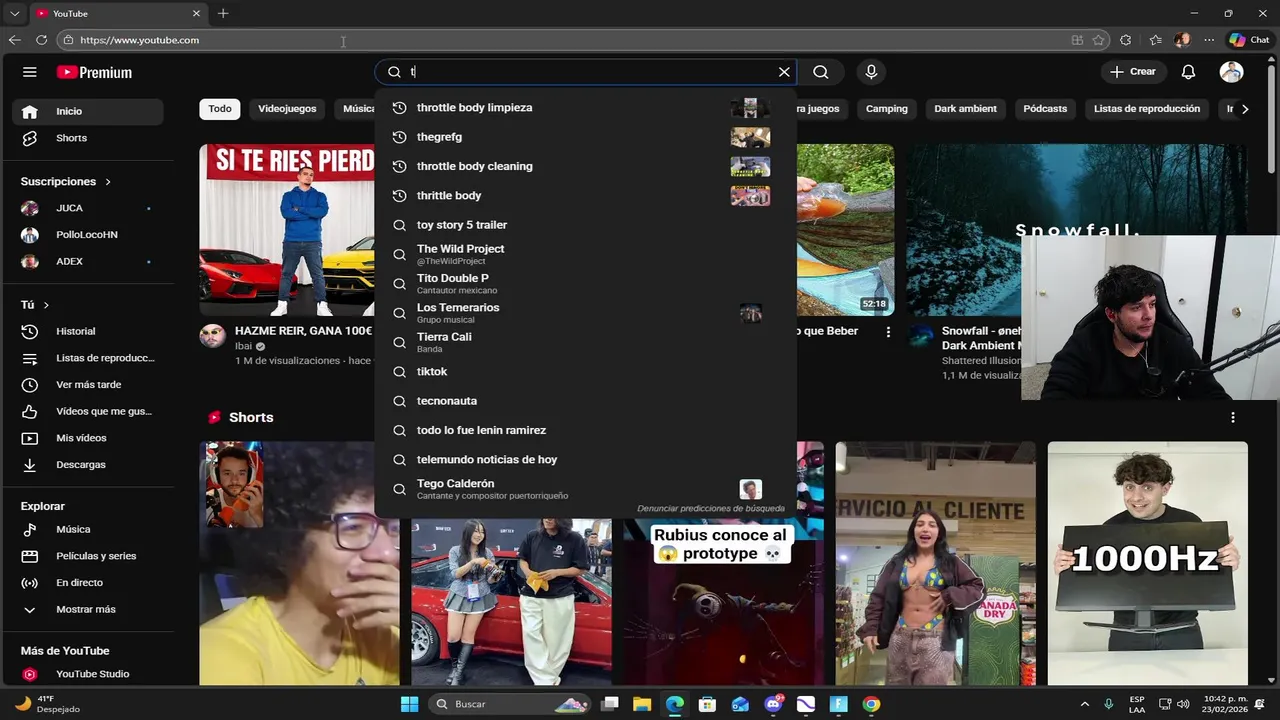Choose suggestion throttle body cleaning
Viewport: 1280px width, 720px height.
(x=585, y=166)
